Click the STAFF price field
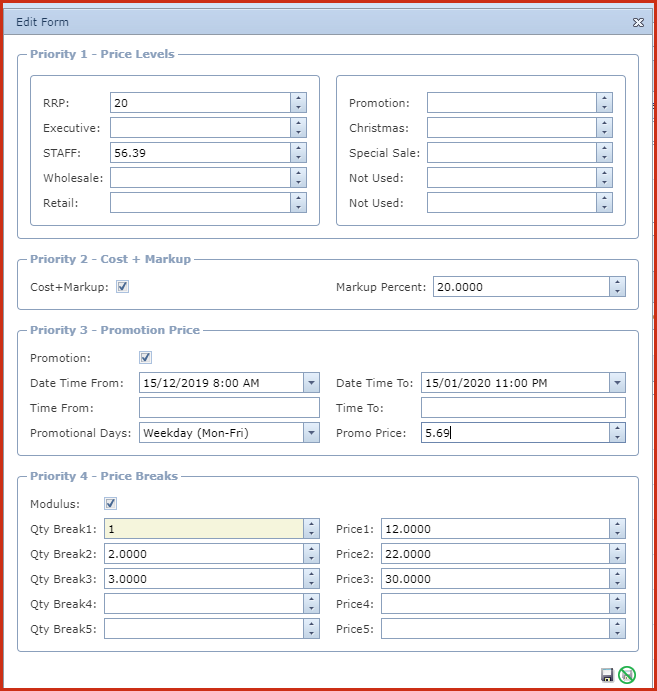Viewport: 657px width, 691px height. [x=200, y=153]
